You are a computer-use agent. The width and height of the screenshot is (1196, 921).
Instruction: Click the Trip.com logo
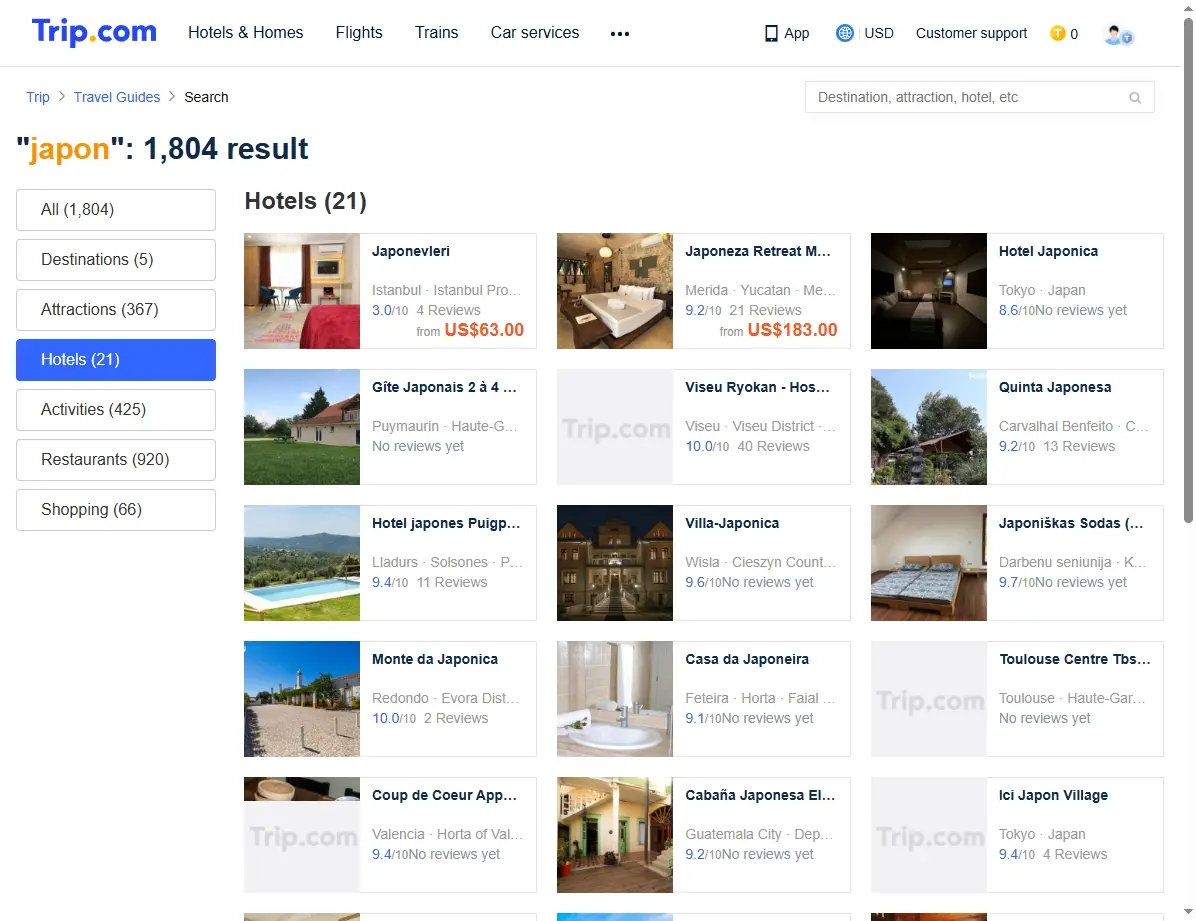click(94, 32)
